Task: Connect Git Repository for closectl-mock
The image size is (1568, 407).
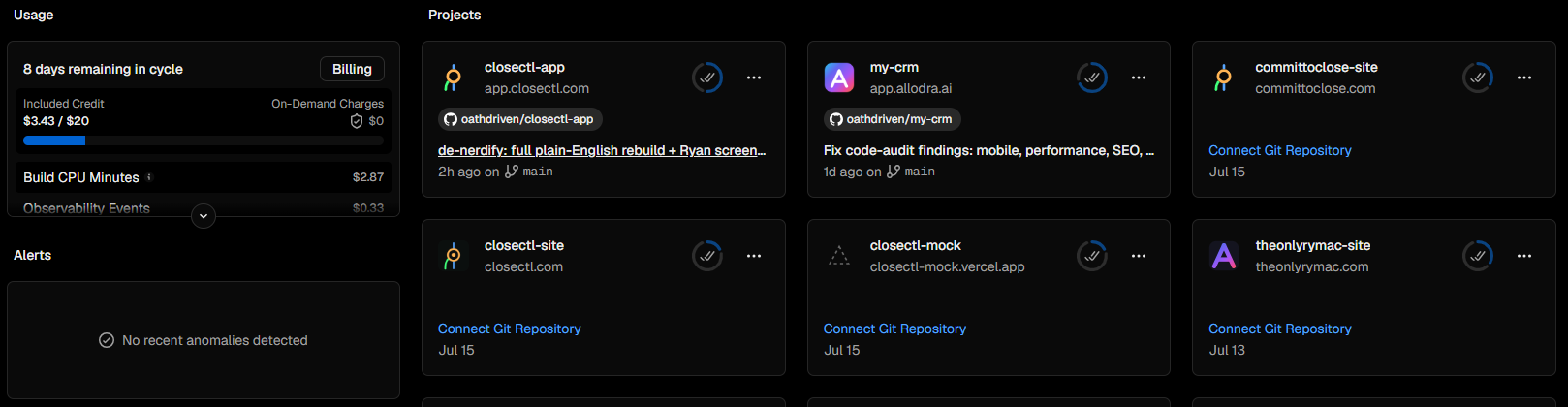Action: tap(894, 329)
